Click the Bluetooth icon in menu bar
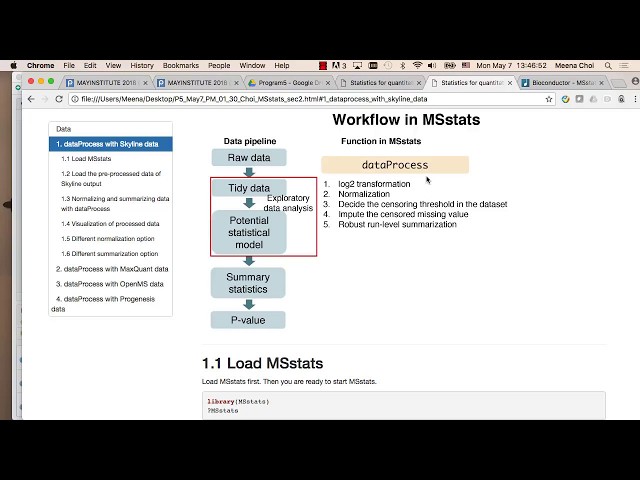The width and height of the screenshot is (640, 480). click(402, 65)
